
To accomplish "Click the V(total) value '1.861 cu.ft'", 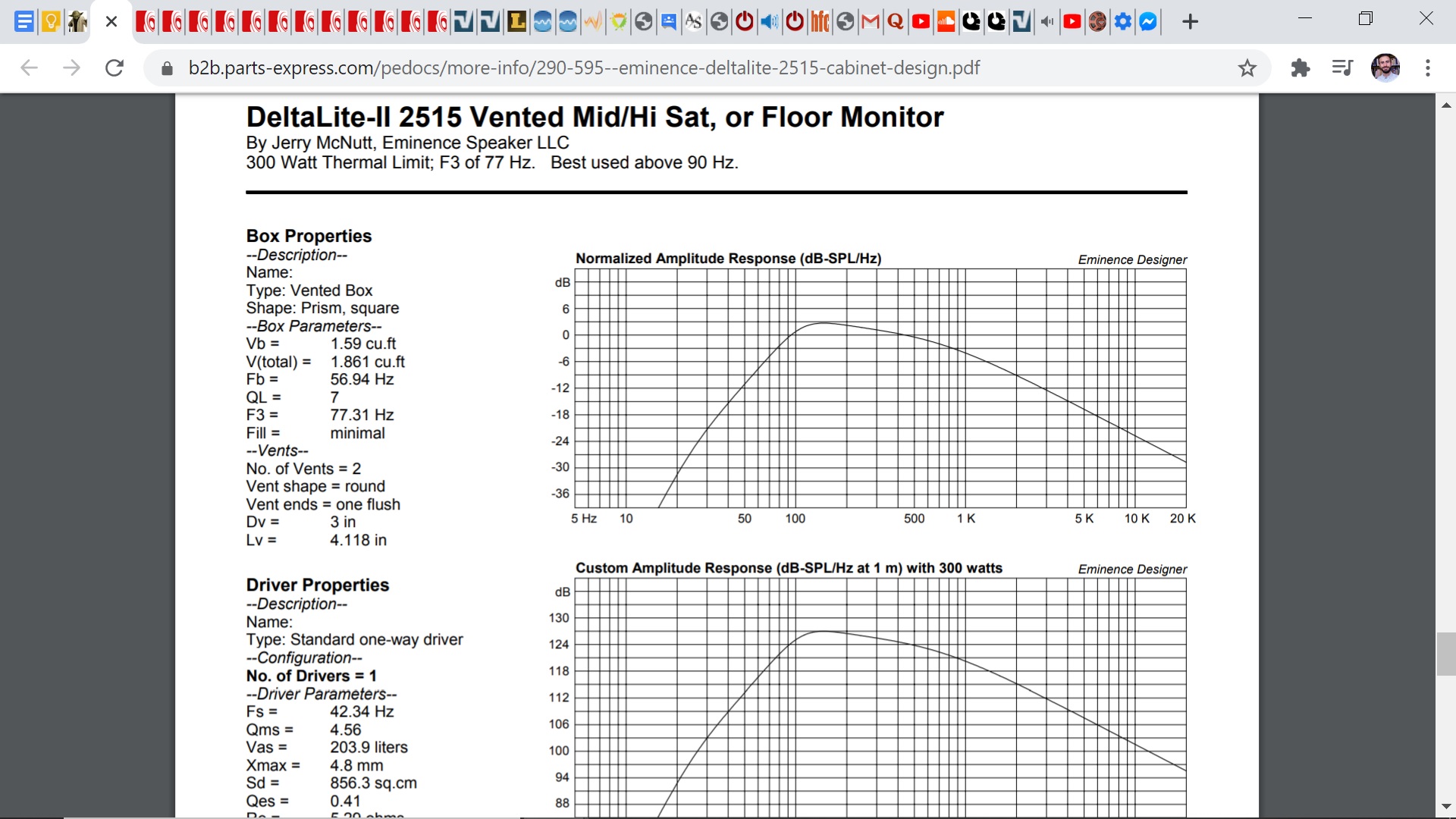I will click(368, 362).
